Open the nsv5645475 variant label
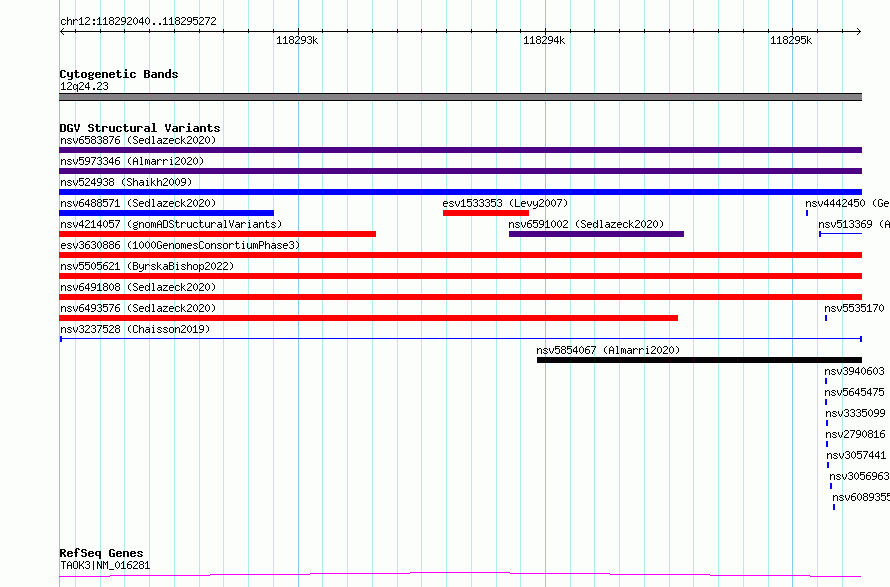The height and width of the screenshot is (587, 890). [x=854, y=392]
